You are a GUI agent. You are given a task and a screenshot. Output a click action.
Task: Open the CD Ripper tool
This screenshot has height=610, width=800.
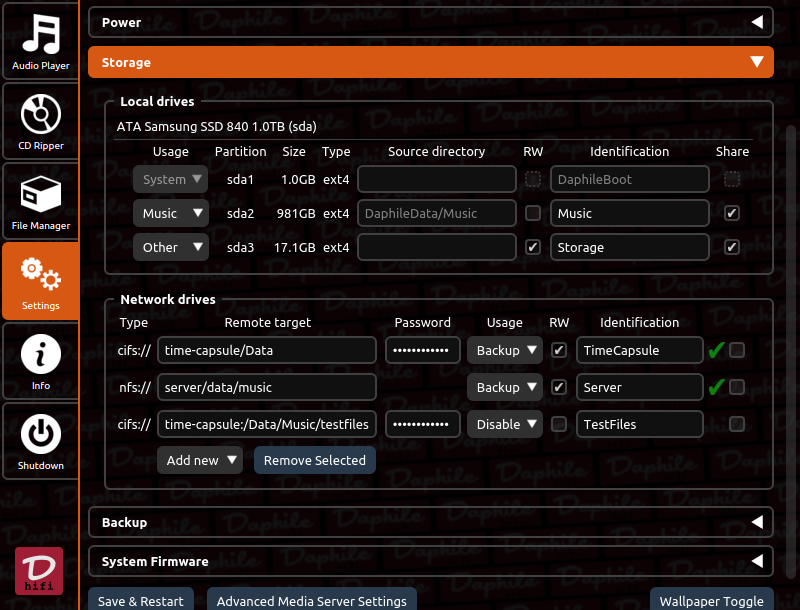(x=41, y=121)
